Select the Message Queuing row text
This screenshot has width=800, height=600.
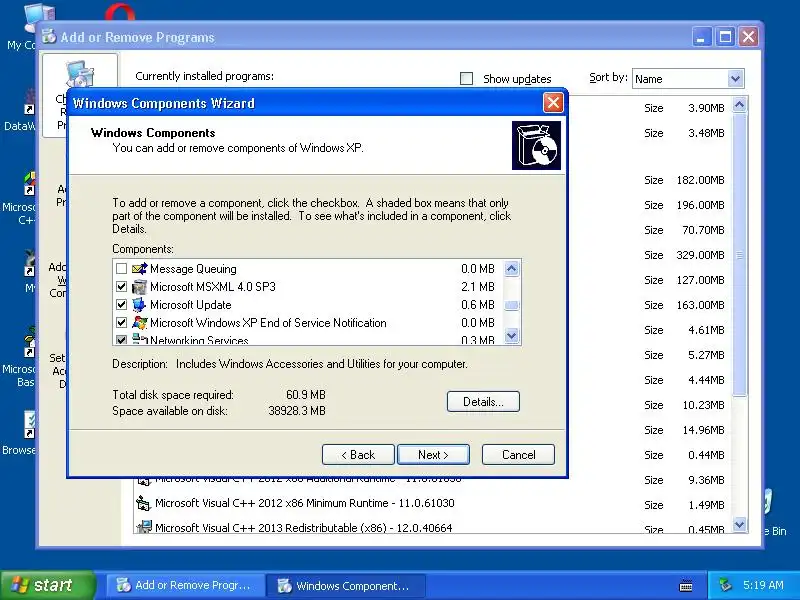coord(193,269)
